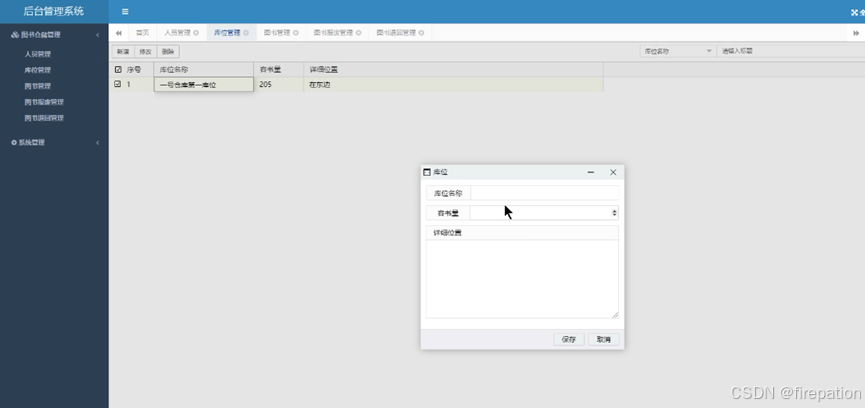Focus the 库位名称 input in the dialog
This screenshot has width=865, height=408.
(545, 193)
